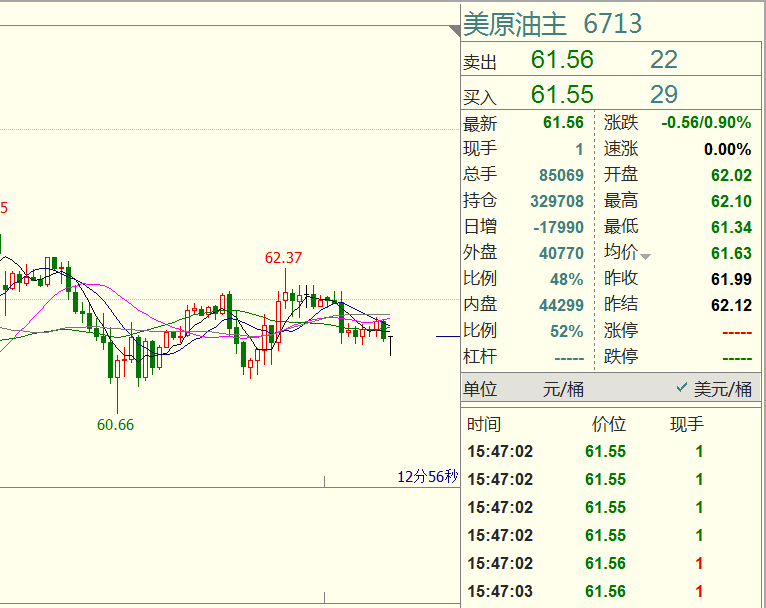Viewport: 766px width, 608px height.
Task: Click the 时间 column header
Action: coord(484,424)
